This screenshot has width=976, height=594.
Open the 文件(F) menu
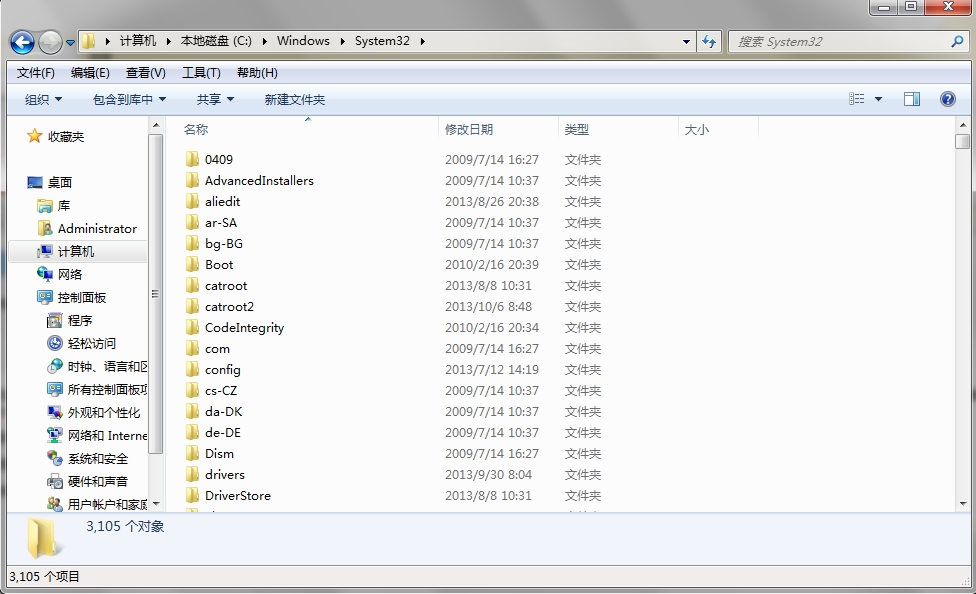click(36, 72)
